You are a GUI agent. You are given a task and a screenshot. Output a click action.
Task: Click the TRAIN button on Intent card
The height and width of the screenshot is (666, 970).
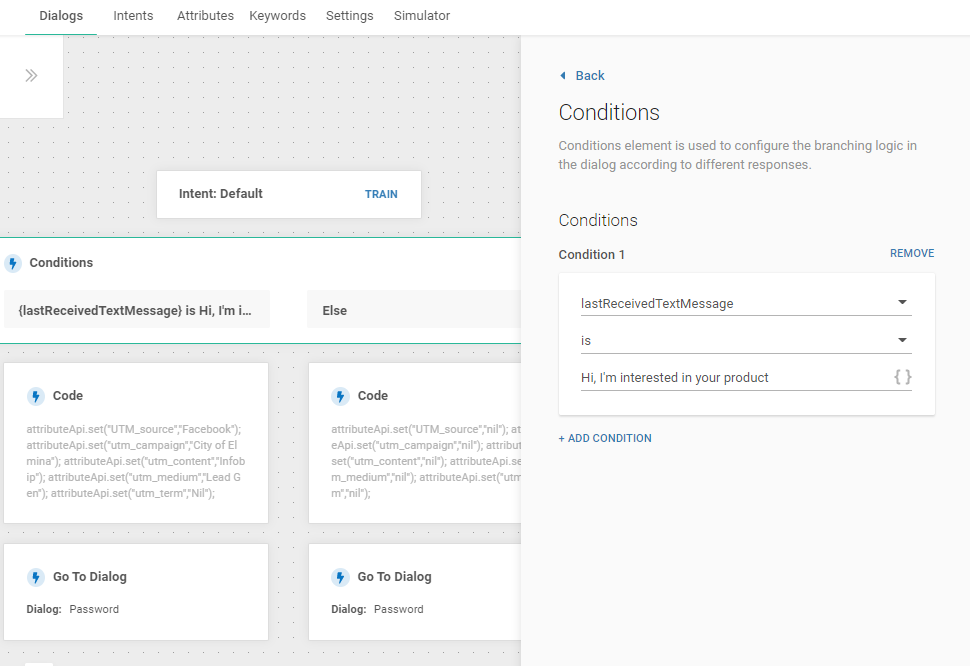(381, 194)
